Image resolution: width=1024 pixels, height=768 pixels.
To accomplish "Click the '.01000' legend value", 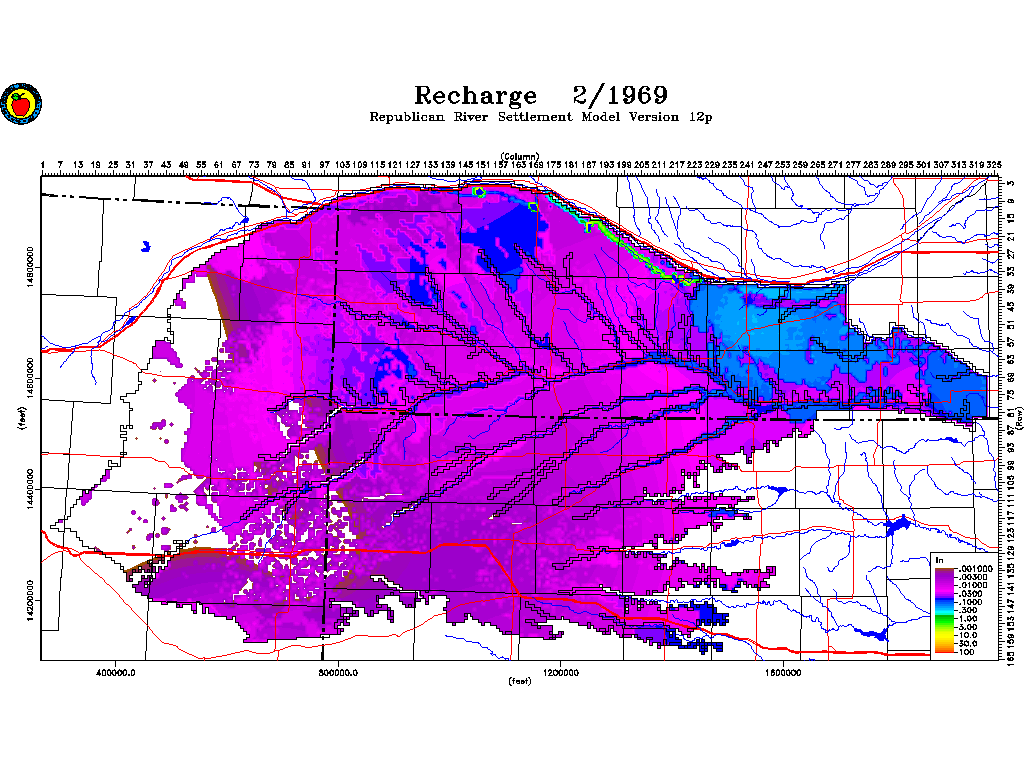I will (x=973, y=585).
